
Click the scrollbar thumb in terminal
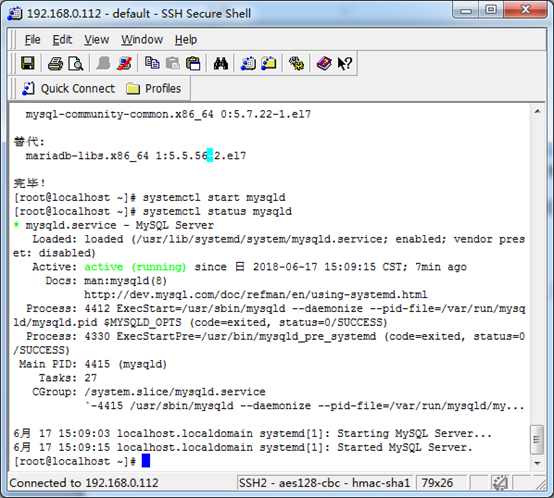coord(537,440)
